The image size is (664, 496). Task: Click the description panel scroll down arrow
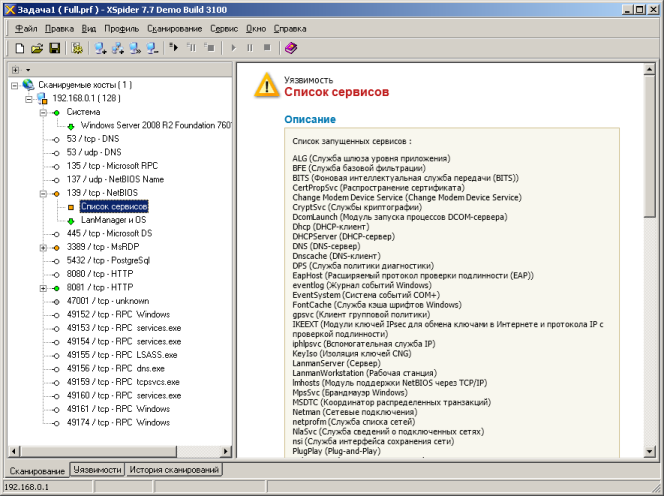tap(650, 452)
